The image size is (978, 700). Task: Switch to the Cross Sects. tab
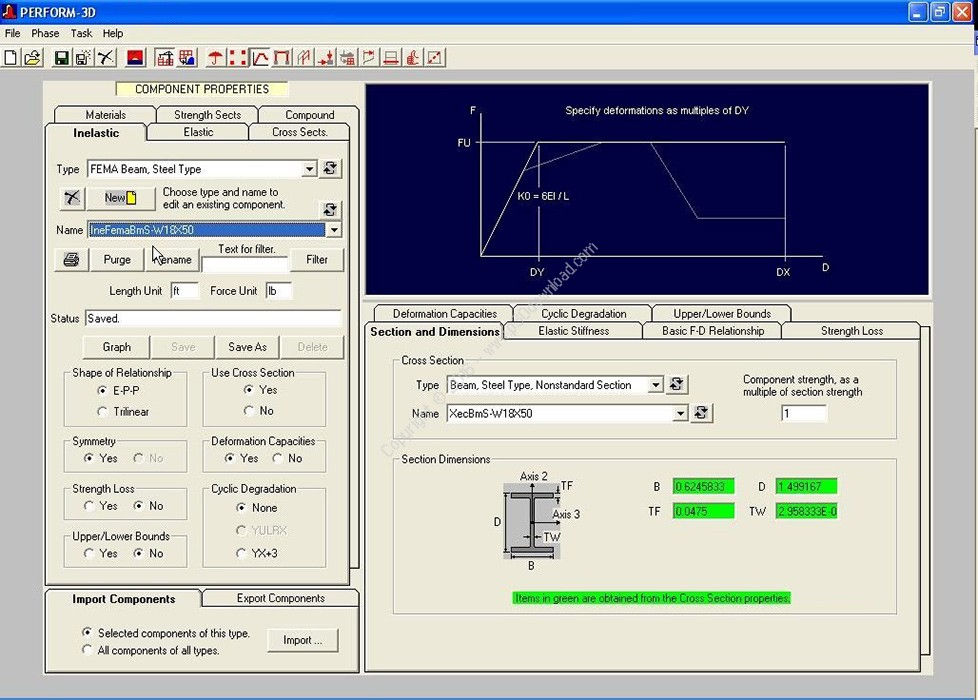click(300, 132)
